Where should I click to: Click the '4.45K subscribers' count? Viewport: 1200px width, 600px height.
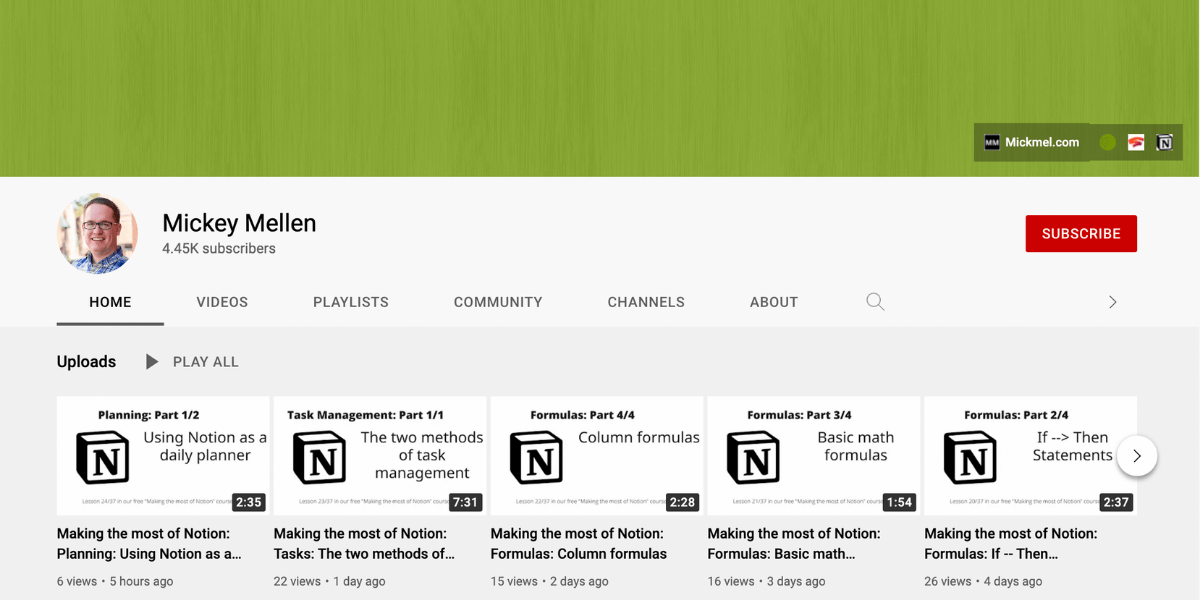219,249
